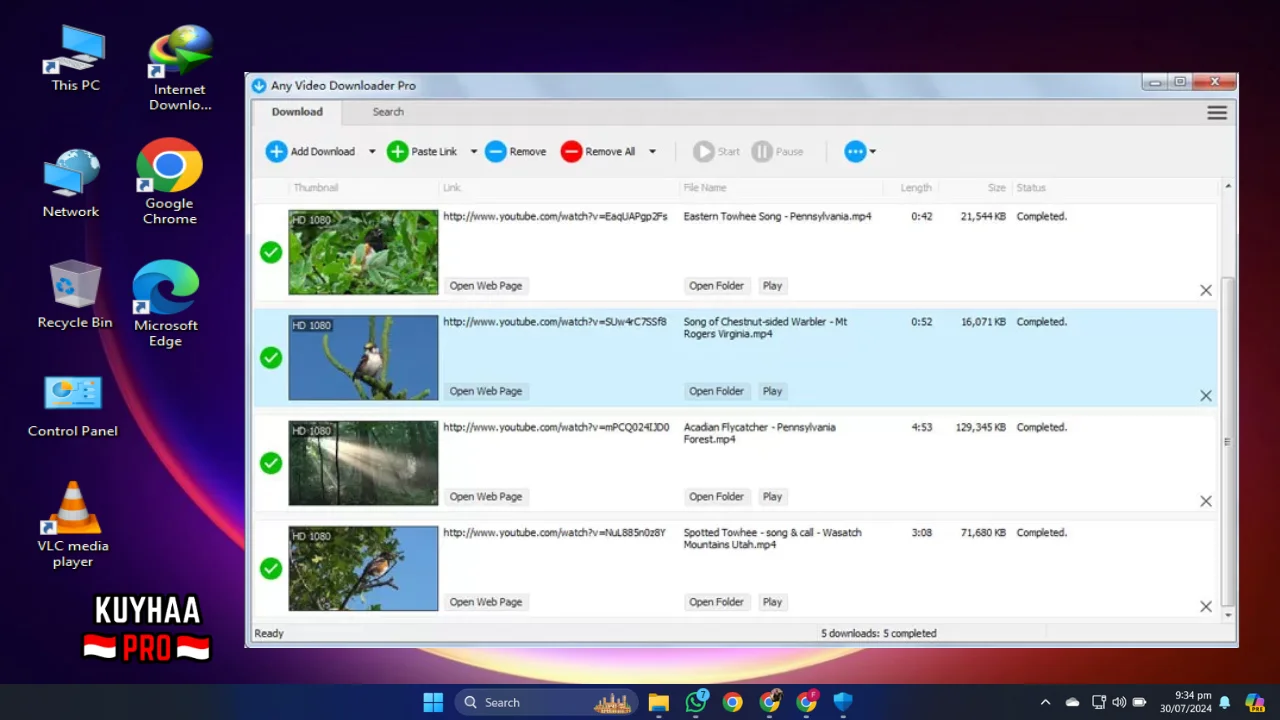Remove the Eastern Towhee row with X
This screenshot has height=720, width=1280.
pos(1206,290)
